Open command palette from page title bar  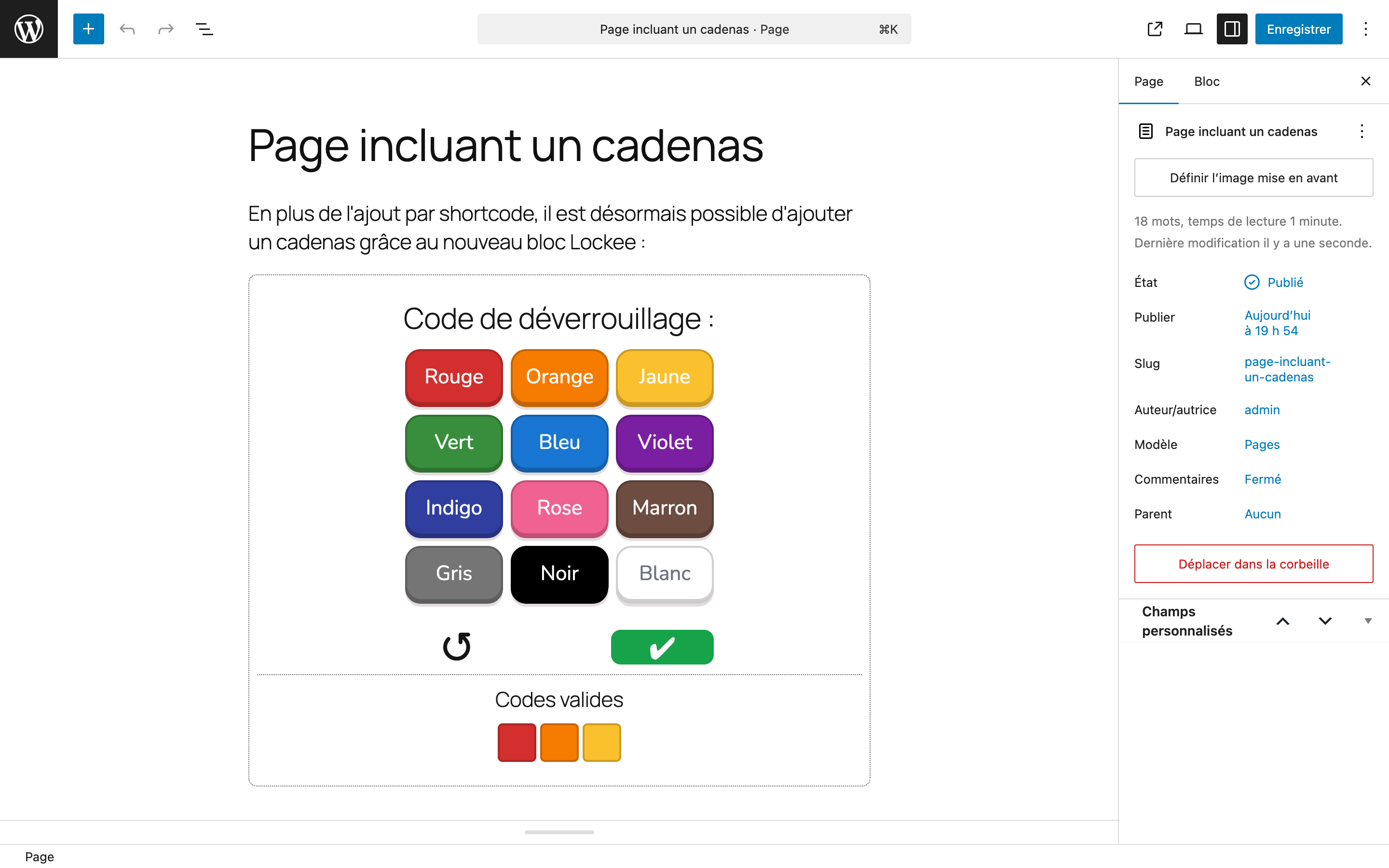coord(694,29)
